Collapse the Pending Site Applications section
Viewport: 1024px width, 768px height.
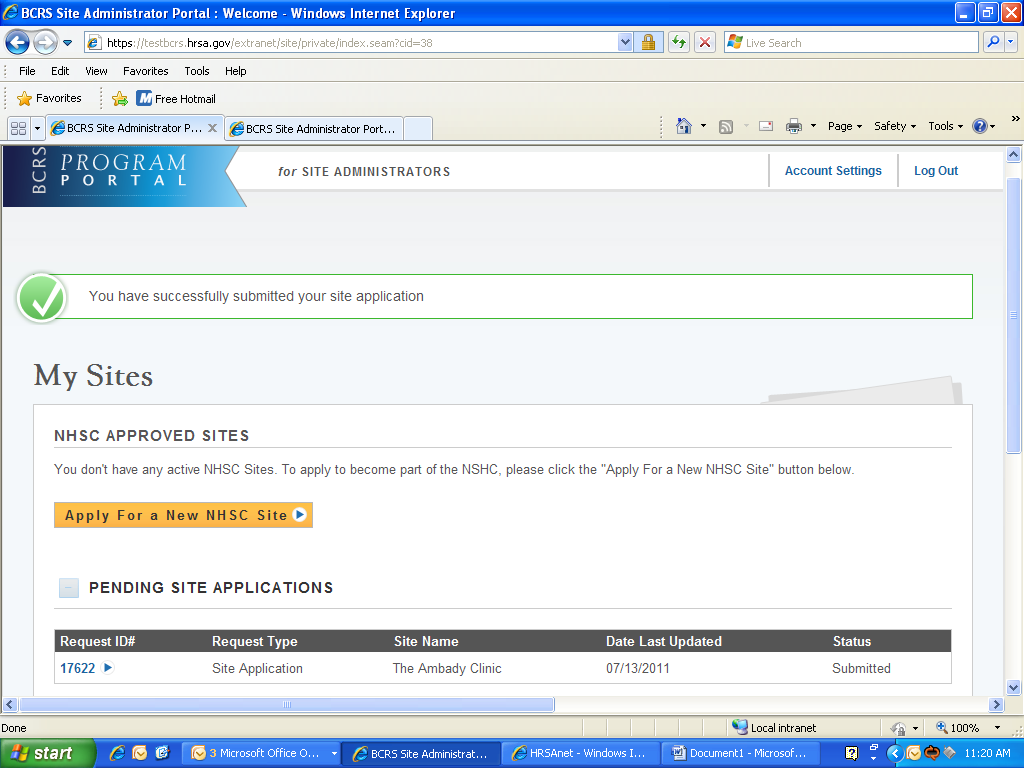68,588
